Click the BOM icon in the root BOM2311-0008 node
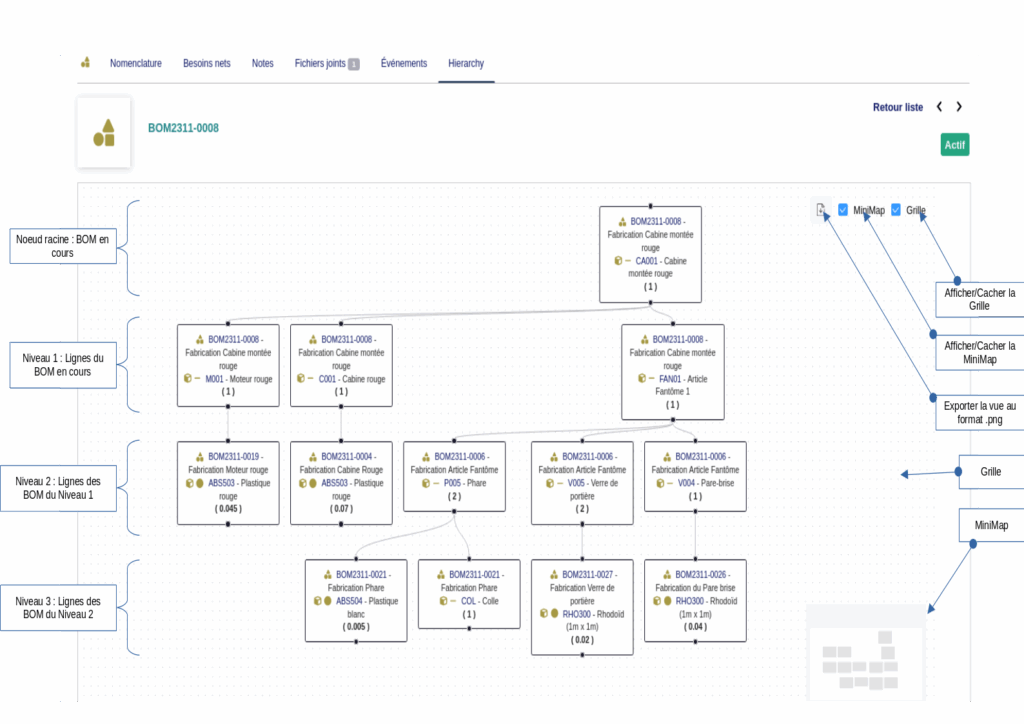The width and height of the screenshot is (1024, 724). pos(622,221)
